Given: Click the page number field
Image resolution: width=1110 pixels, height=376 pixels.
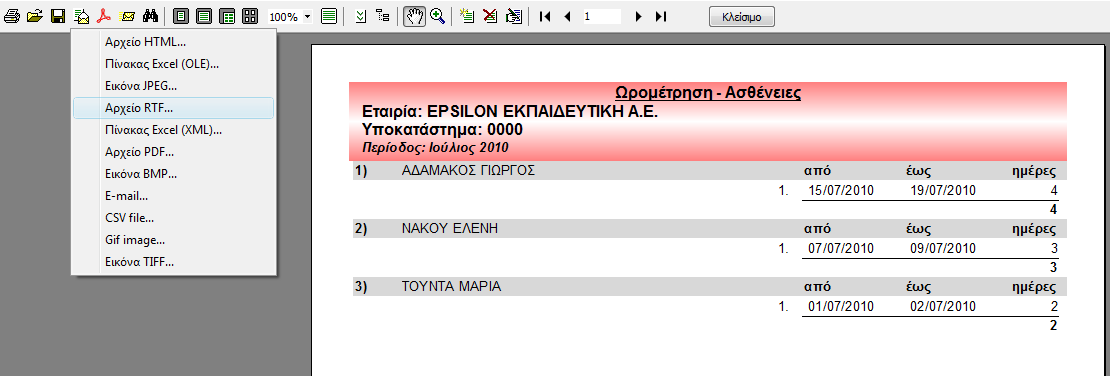Looking at the screenshot, I should click(602, 16).
